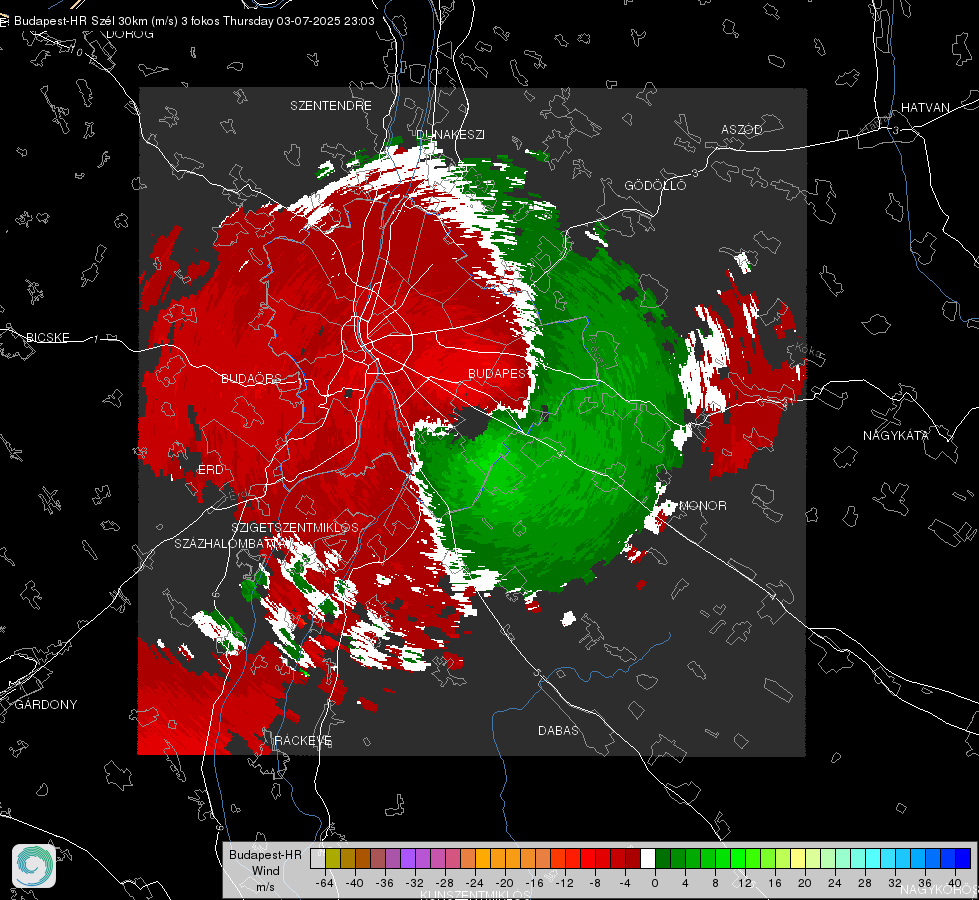Viewport: 979px width, 900px height.
Task: Click the olive -64 m/s legend swatch
Action: pyautogui.click(x=333, y=859)
